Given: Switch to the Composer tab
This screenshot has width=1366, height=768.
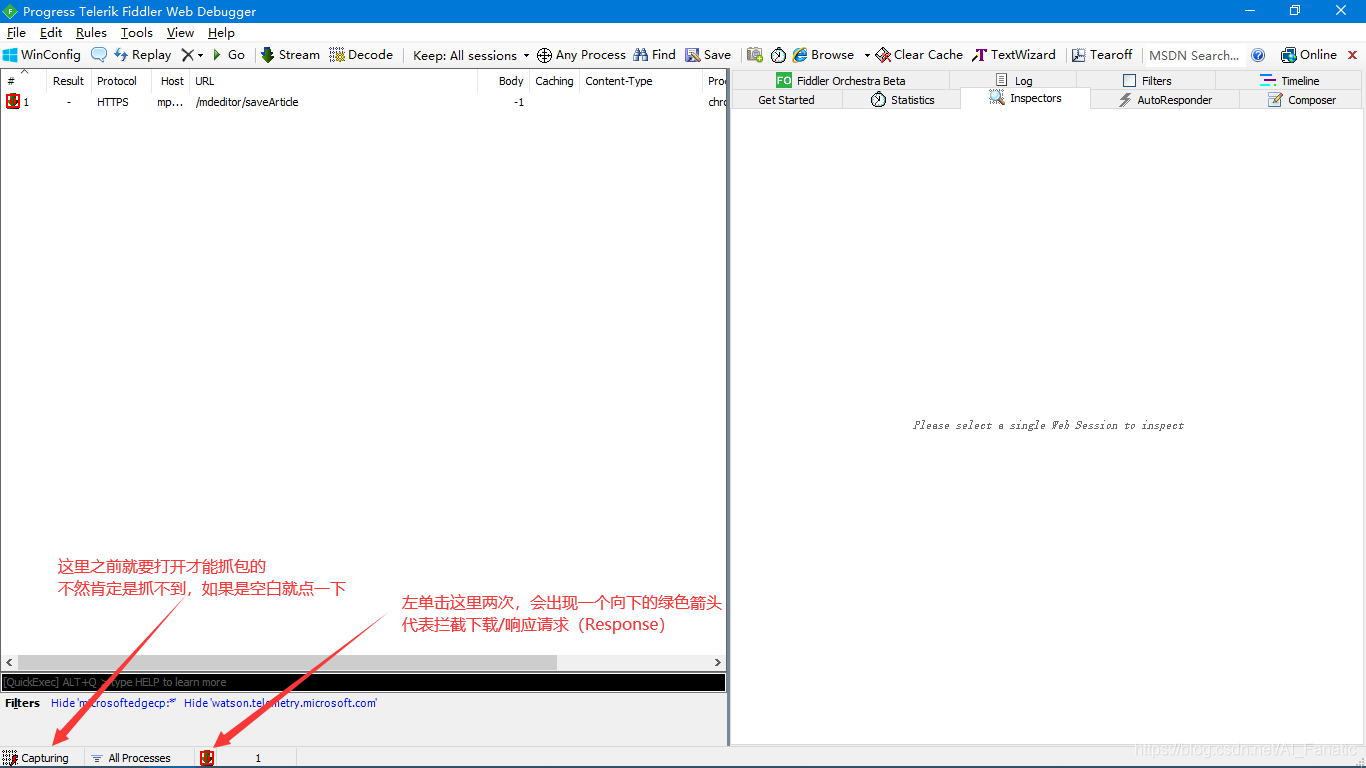Looking at the screenshot, I should (x=1301, y=100).
